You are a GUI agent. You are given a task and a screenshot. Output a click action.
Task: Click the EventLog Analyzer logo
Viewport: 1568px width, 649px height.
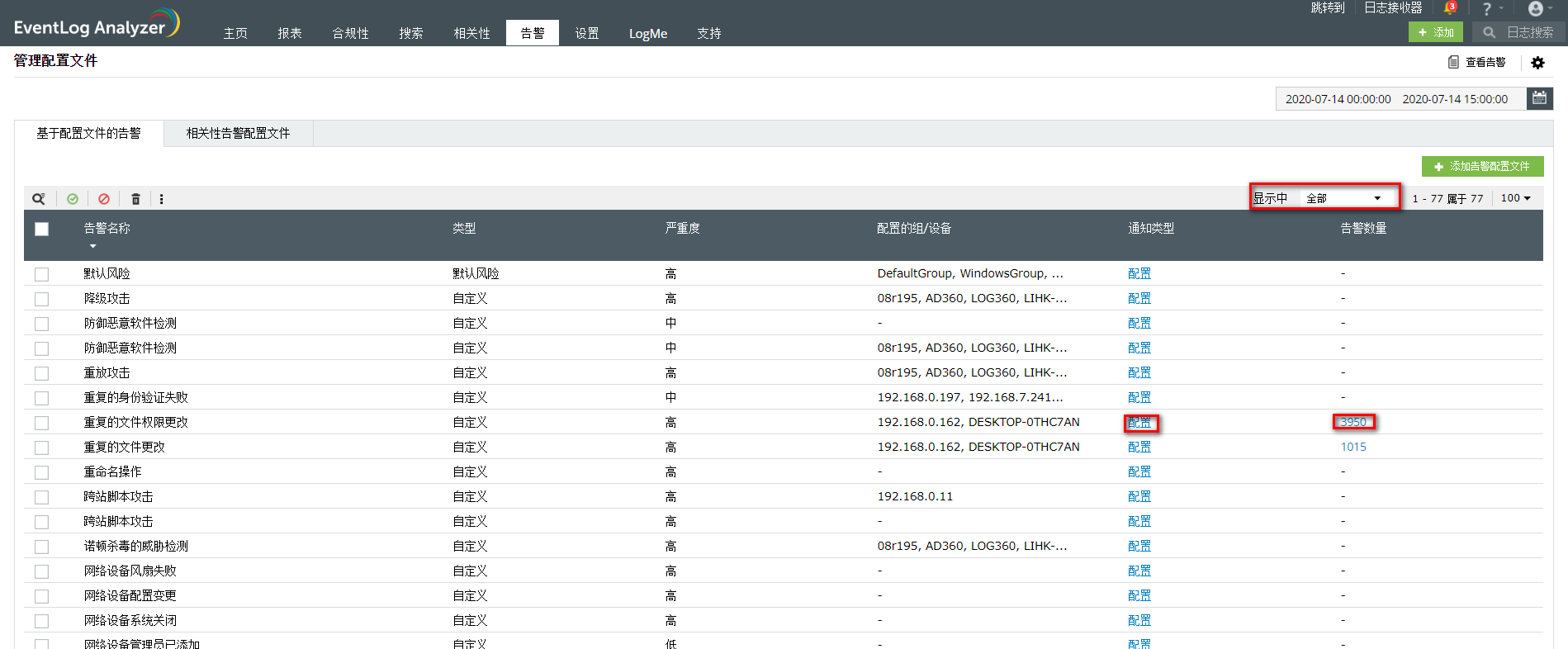point(97,23)
